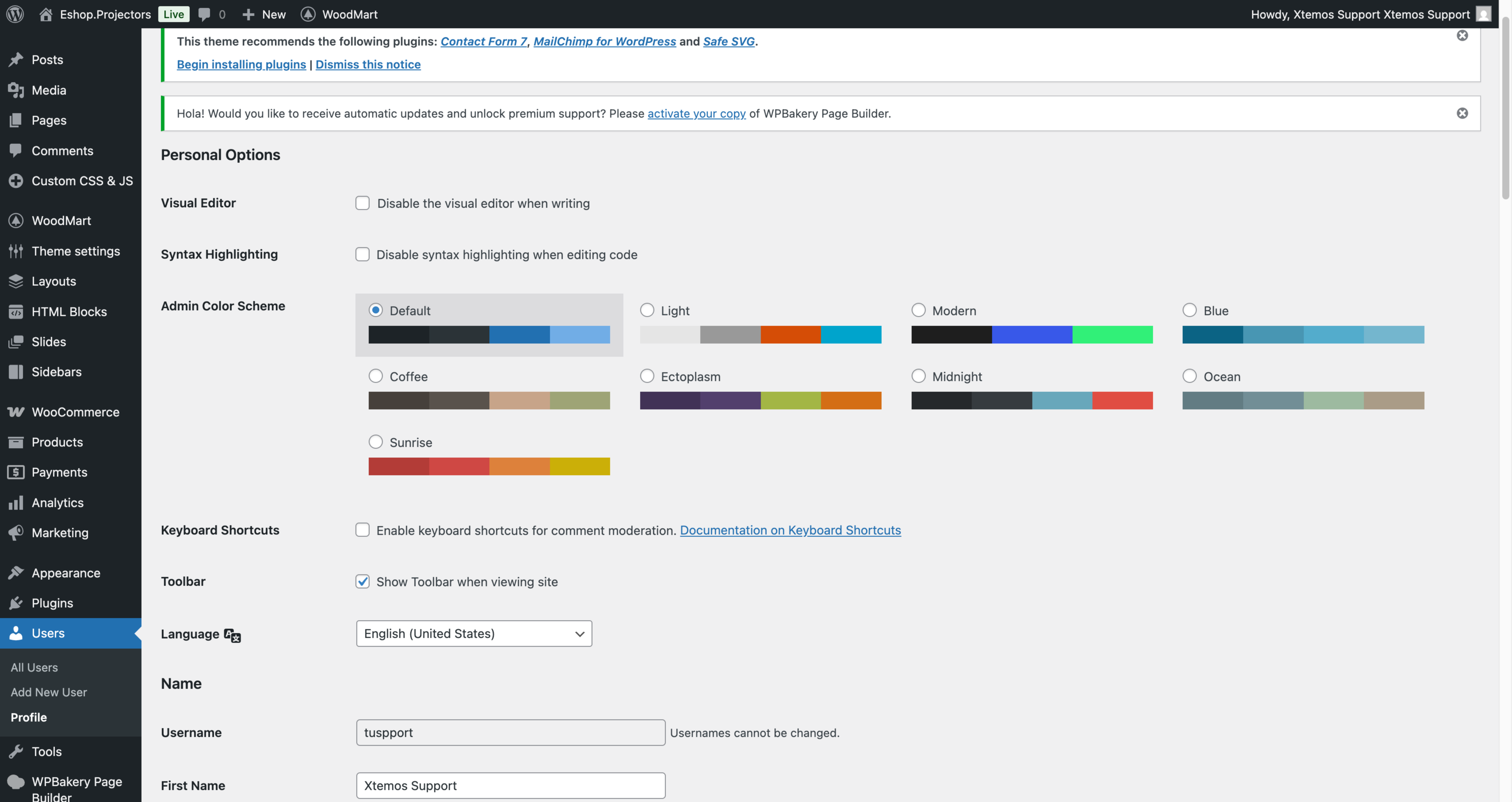Click the Sunrise scheme color palette swatch

point(489,466)
